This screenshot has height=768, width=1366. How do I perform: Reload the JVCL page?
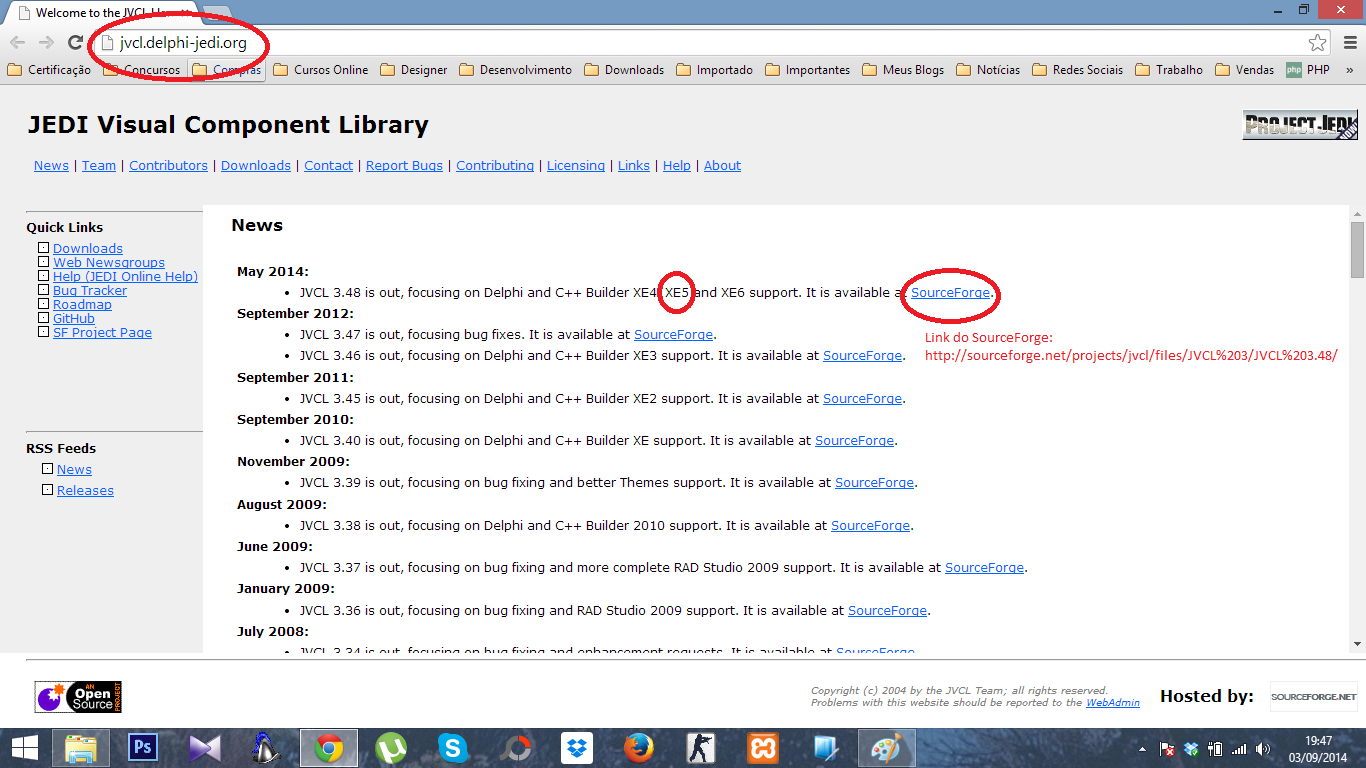tap(75, 42)
